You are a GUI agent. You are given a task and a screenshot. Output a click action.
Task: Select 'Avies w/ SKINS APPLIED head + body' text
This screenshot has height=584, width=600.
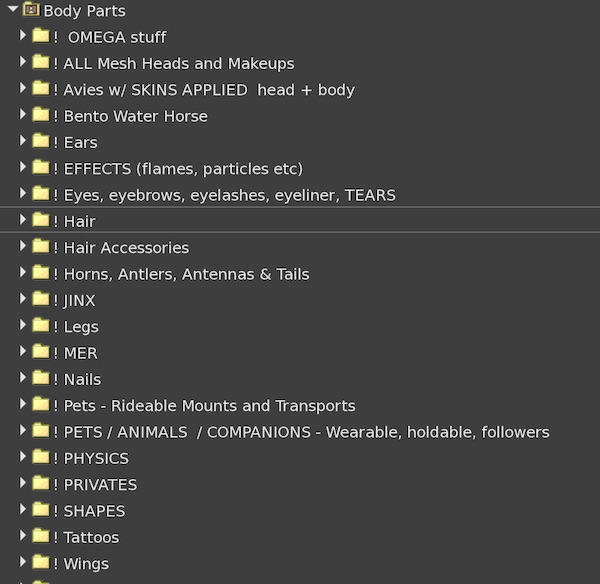click(x=209, y=90)
